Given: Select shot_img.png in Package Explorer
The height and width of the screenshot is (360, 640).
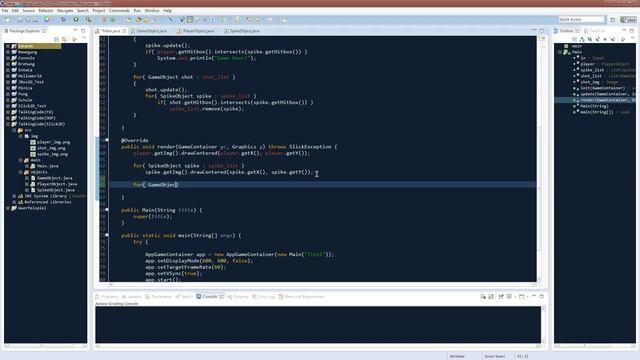Looking at the screenshot, I should pyautogui.click(x=48, y=148).
